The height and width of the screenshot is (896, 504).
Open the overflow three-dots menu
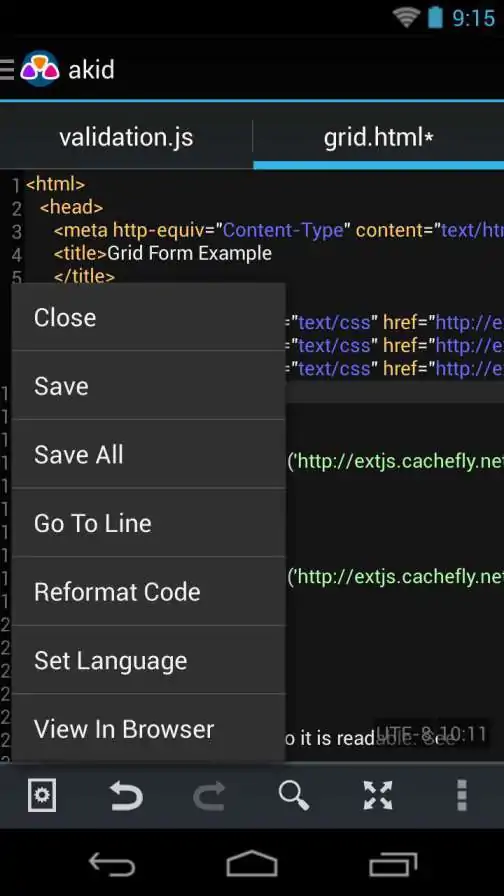(462, 795)
